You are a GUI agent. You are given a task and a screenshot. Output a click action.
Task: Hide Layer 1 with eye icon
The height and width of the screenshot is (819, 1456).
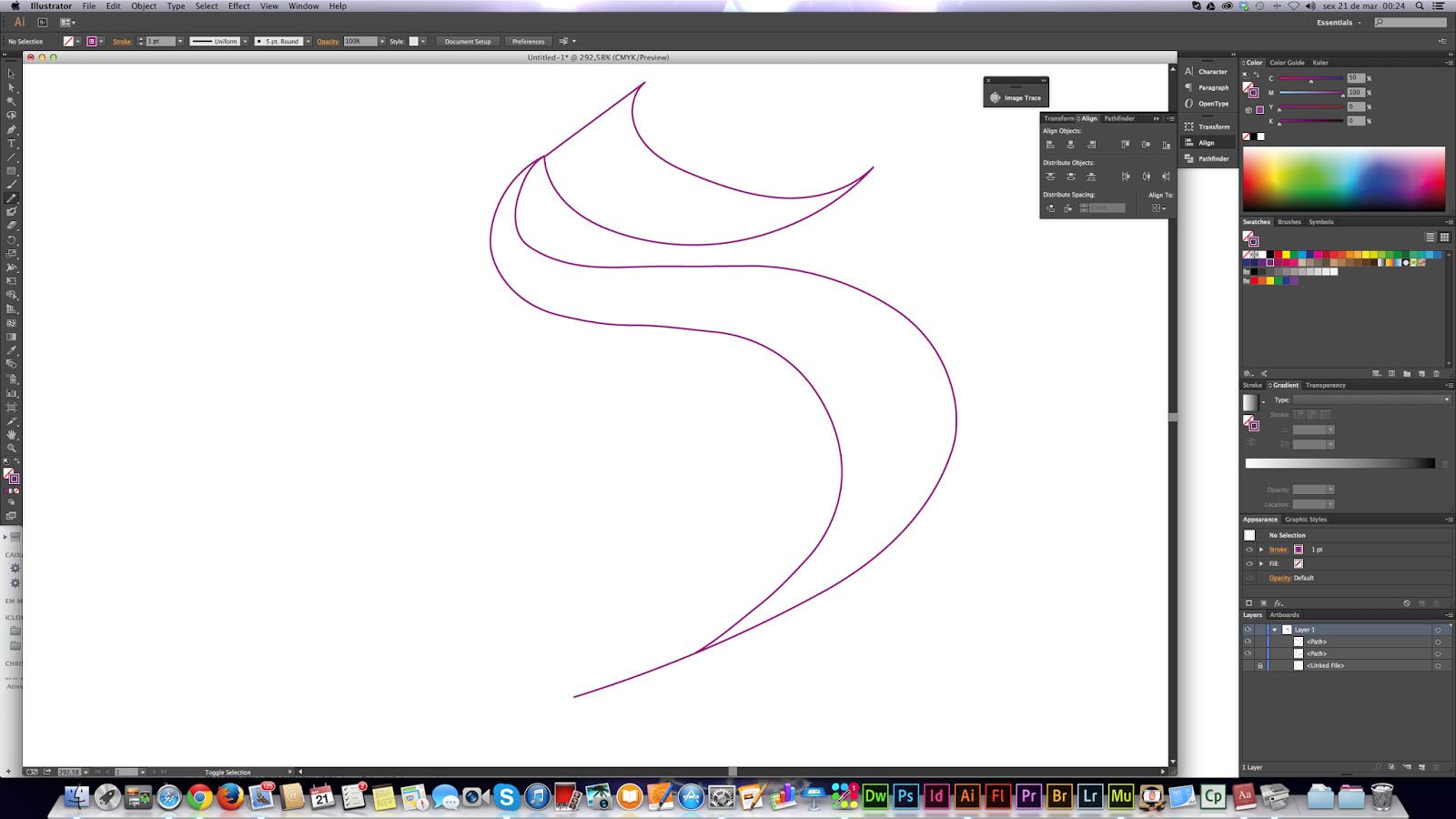point(1248,630)
